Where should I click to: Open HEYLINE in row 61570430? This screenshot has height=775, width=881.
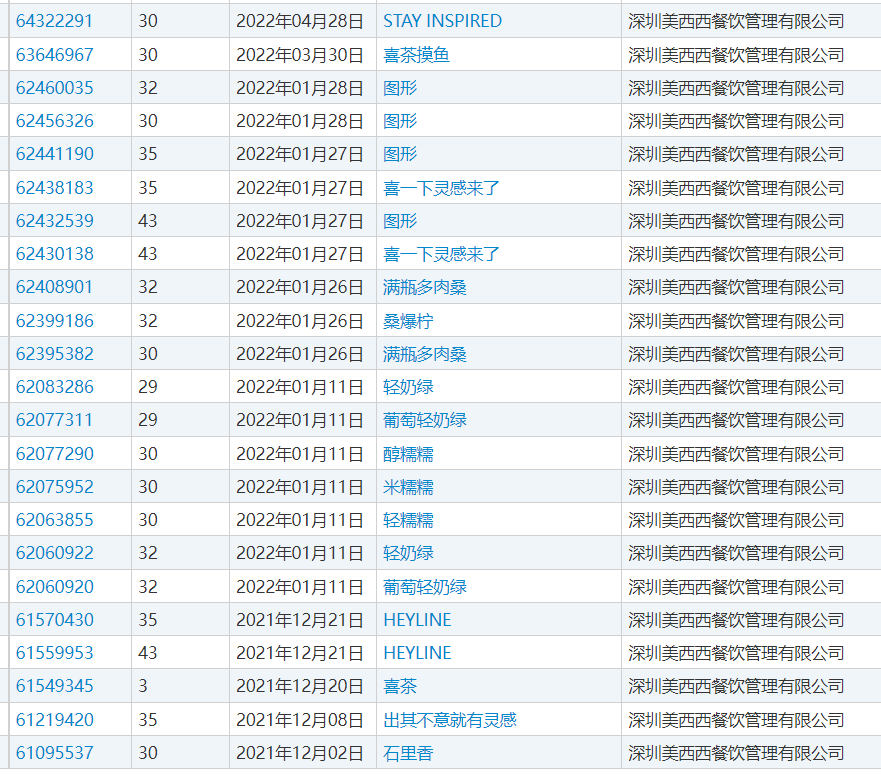click(x=417, y=620)
